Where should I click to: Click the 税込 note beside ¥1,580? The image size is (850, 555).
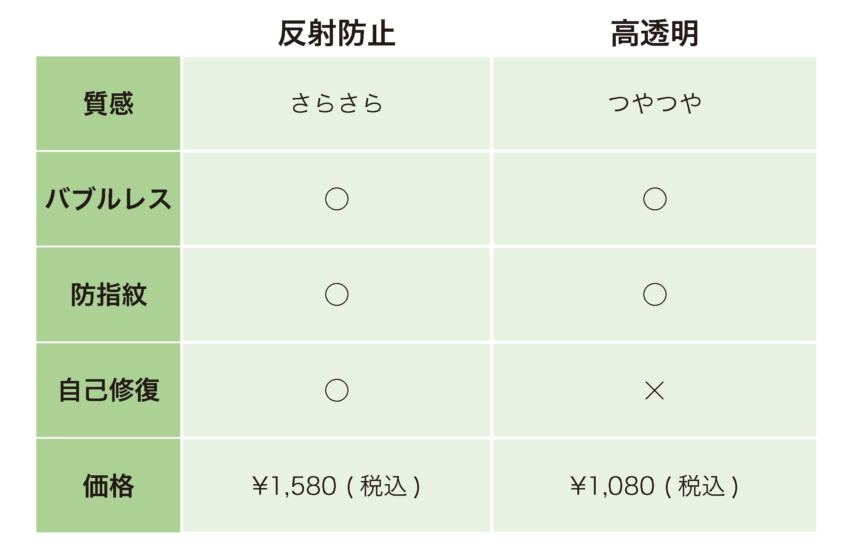[383, 487]
